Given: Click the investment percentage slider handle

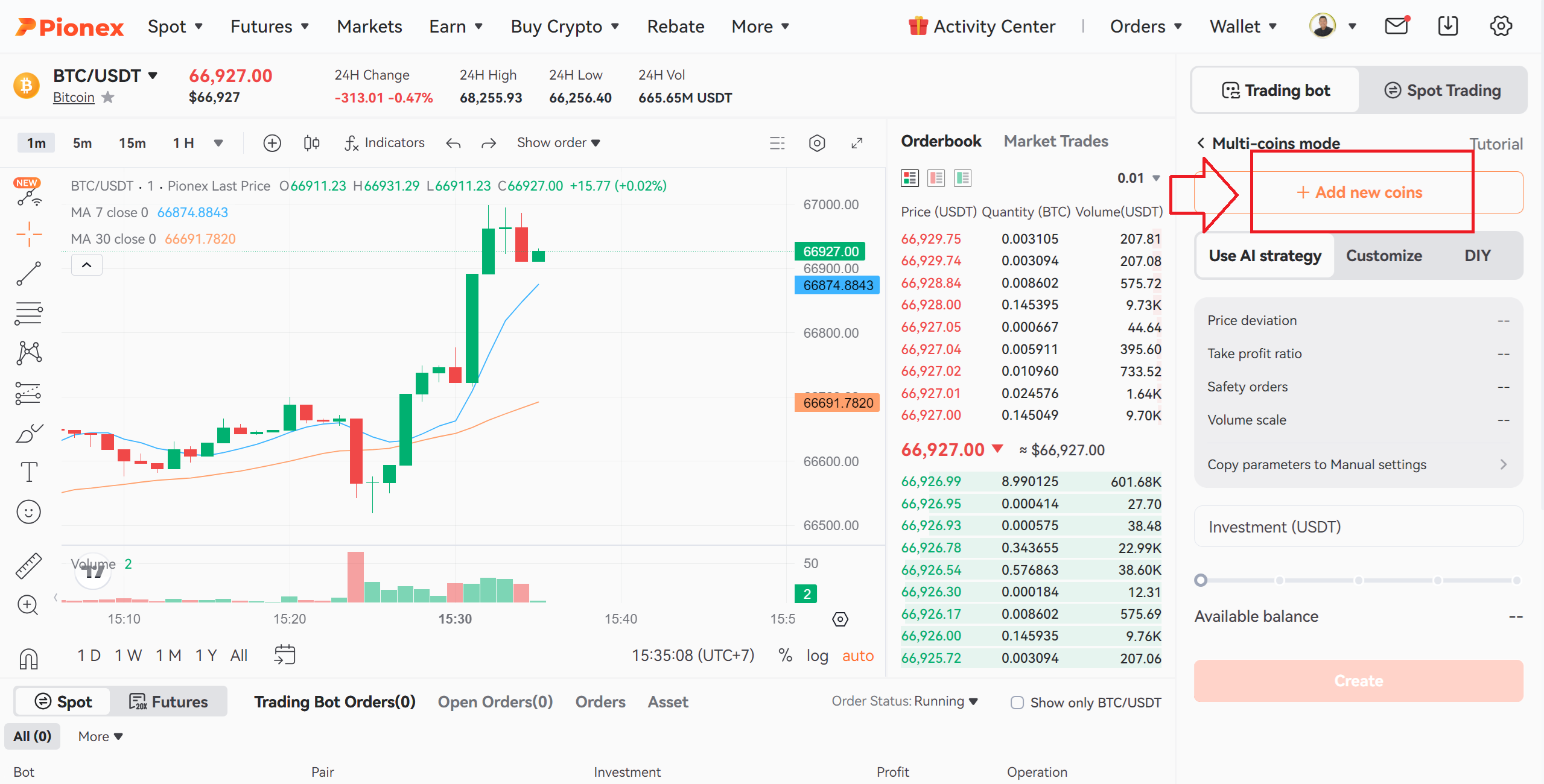Looking at the screenshot, I should [x=1201, y=580].
